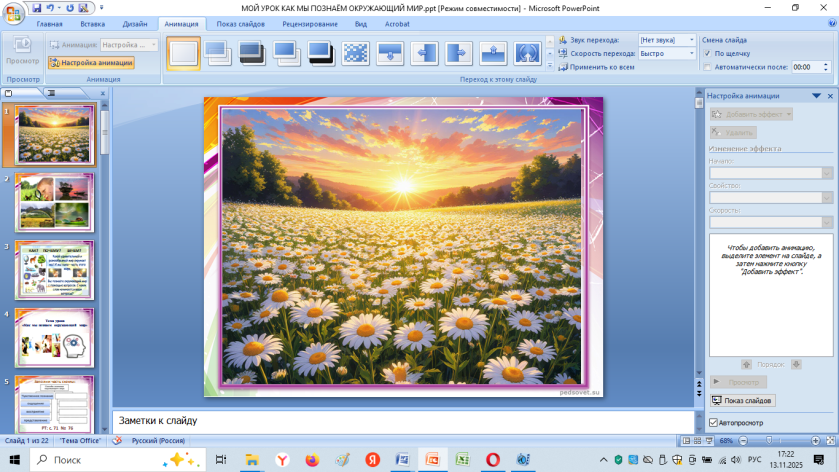Uncheck the 'Автопросмотр' checkbox

714,423
